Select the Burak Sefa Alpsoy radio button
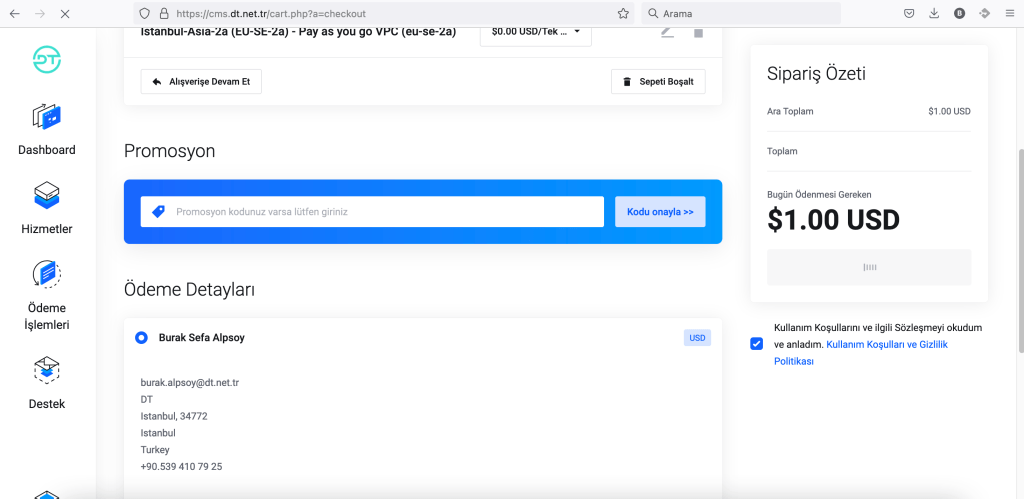This screenshot has width=1024, height=499. coord(142,338)
